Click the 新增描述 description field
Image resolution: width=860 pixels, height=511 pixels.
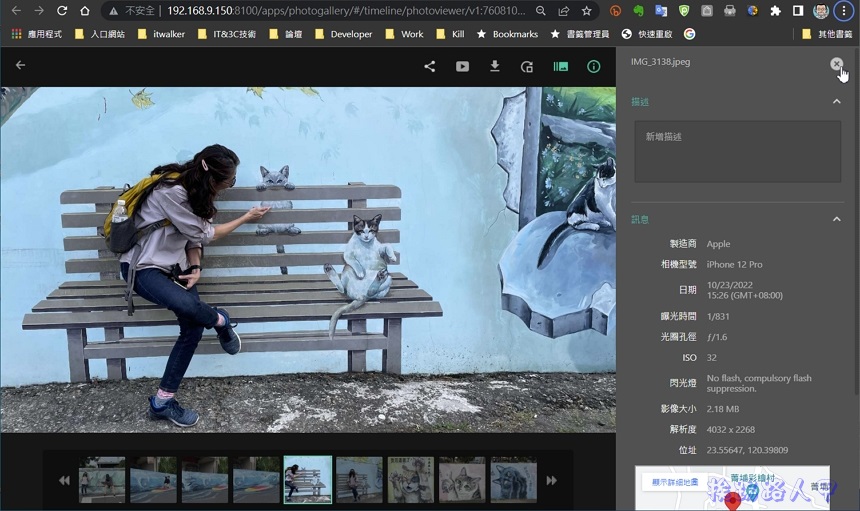tap(738, 151)
